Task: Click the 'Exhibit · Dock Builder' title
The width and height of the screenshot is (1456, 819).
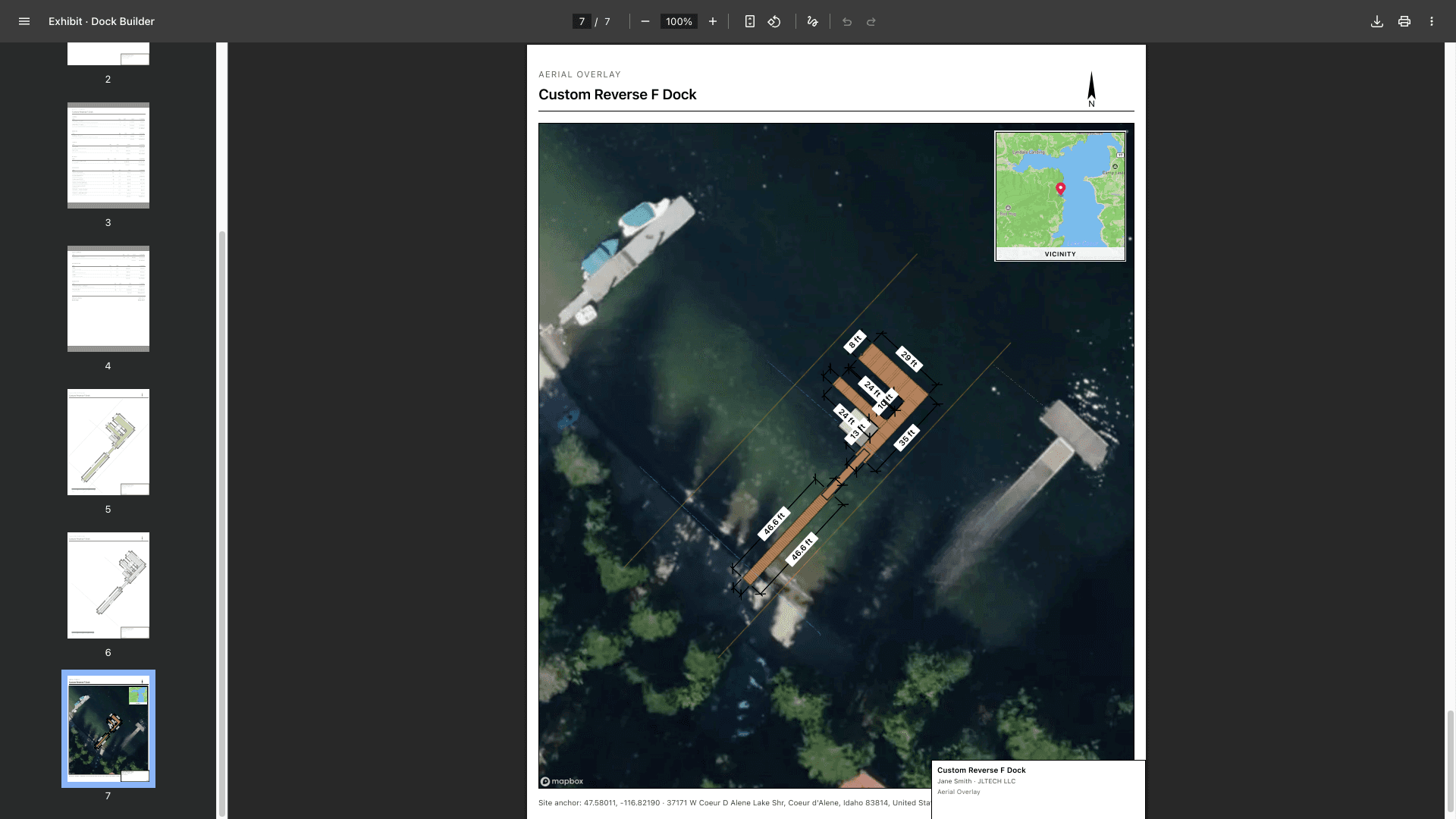Action: (102, 21)
